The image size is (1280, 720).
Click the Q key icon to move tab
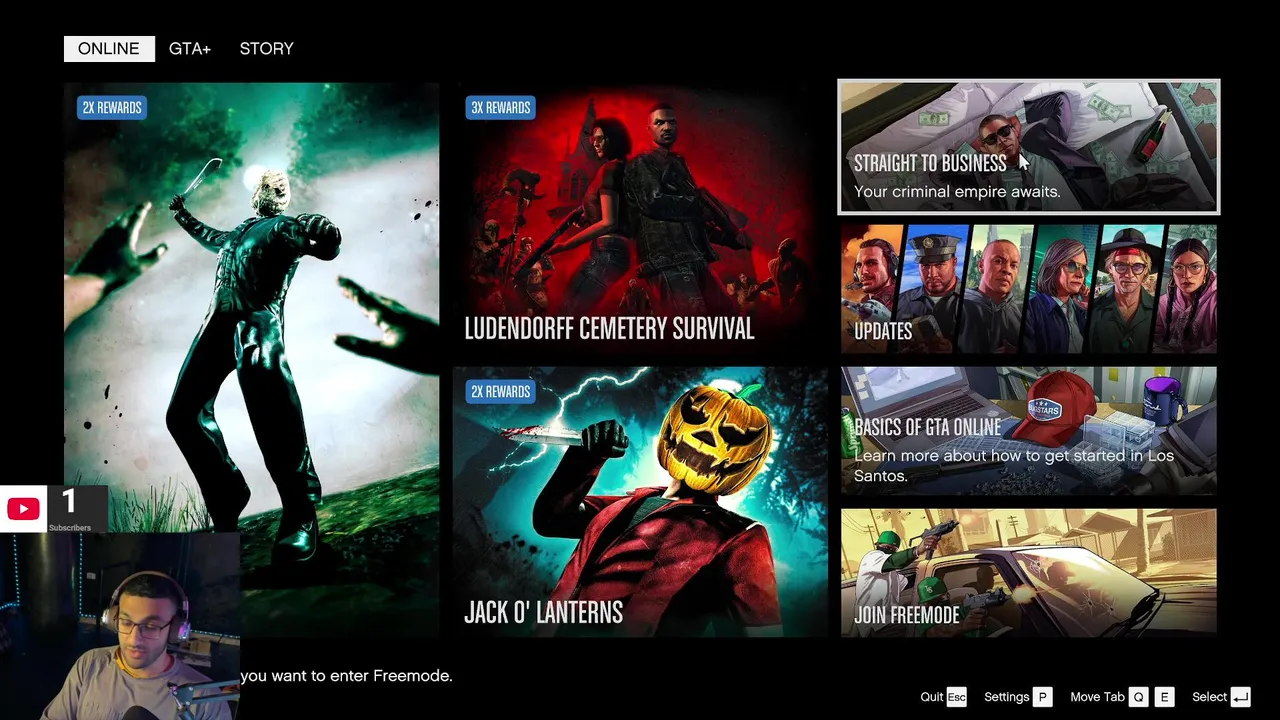click(1139, 697)
